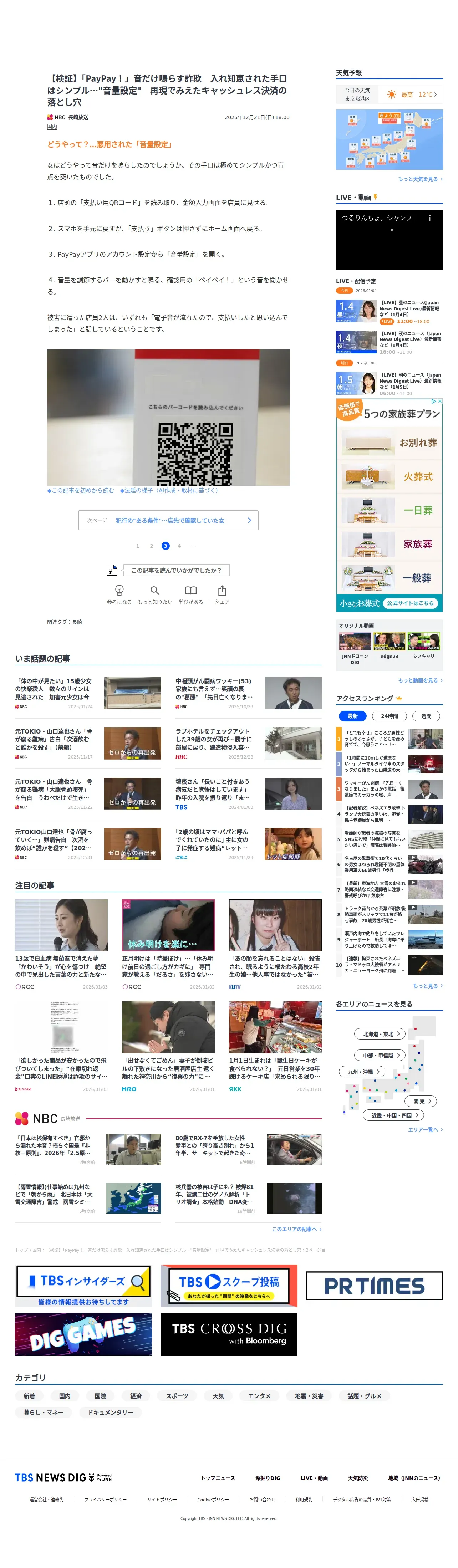Open the 話題・グルメ category
Screen dimensions: 458x1568
tap(364, 1396)
